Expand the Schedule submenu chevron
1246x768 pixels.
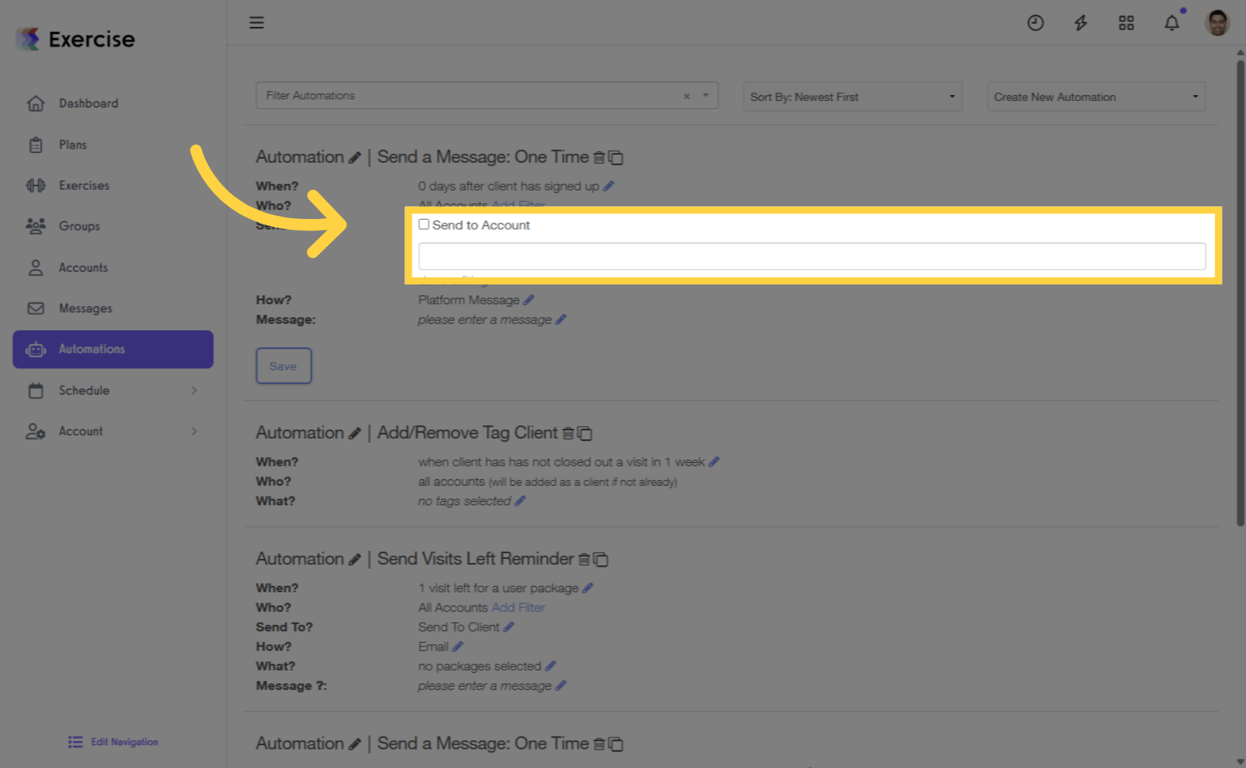(194, 391)
